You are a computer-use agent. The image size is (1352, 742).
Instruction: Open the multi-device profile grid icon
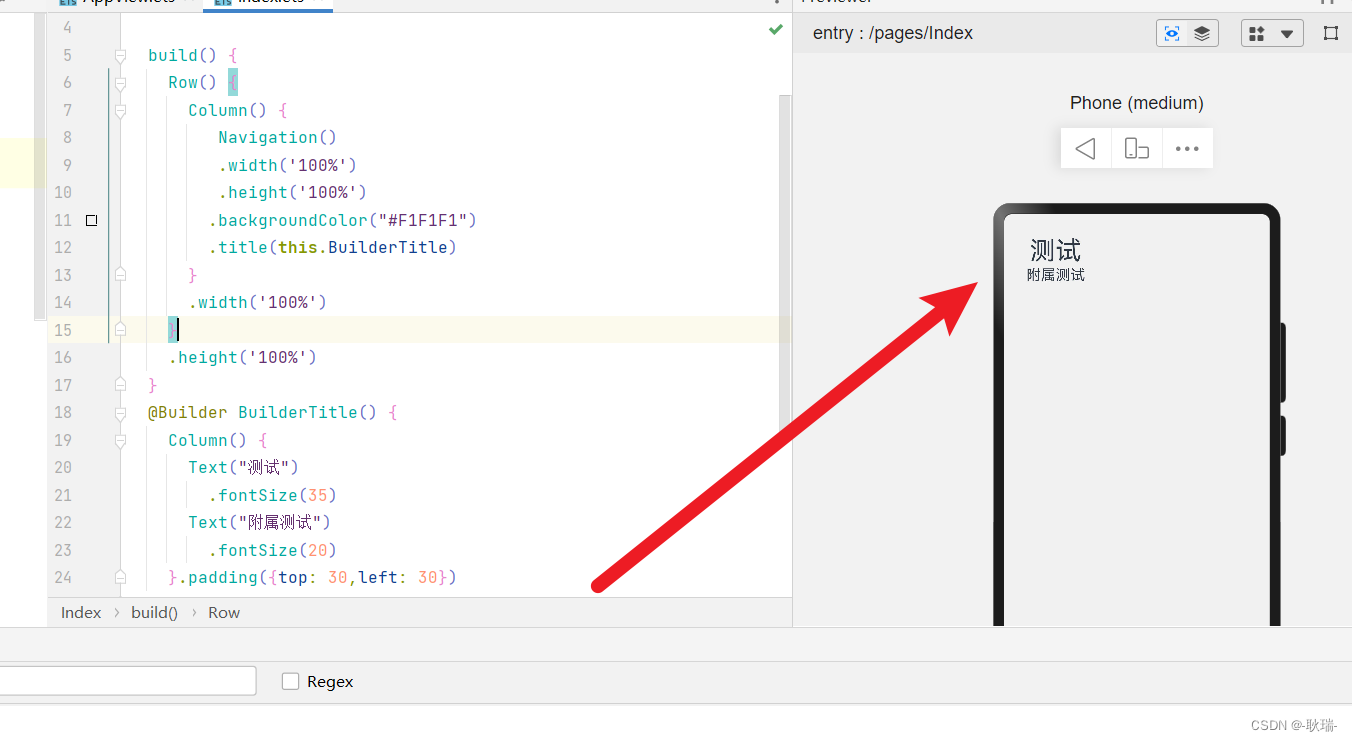coord(1257,33)
